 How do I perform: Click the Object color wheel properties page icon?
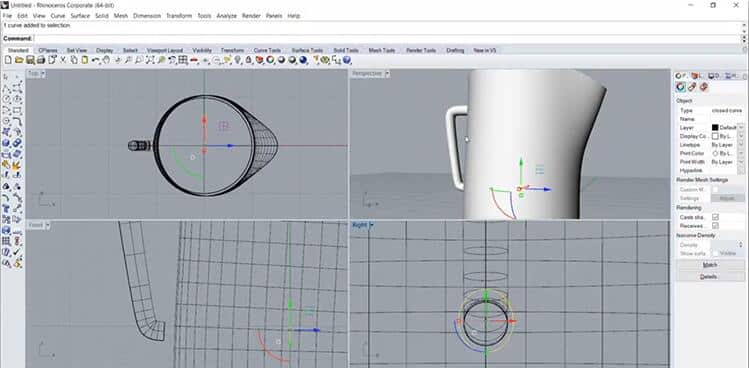[681, 87]
